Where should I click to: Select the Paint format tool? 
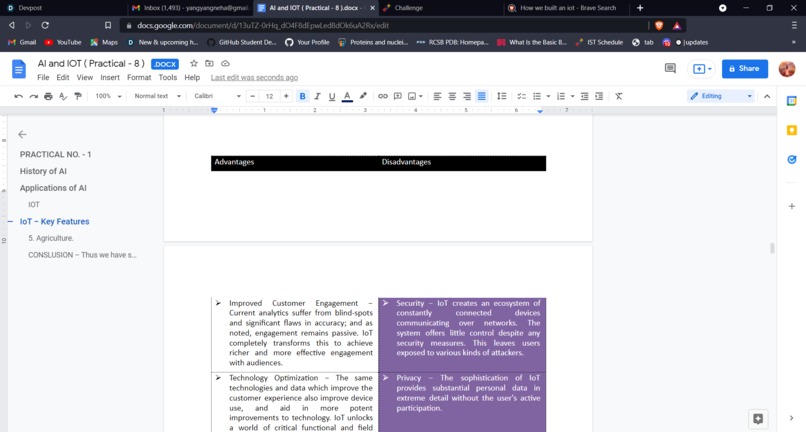point(78,96)
